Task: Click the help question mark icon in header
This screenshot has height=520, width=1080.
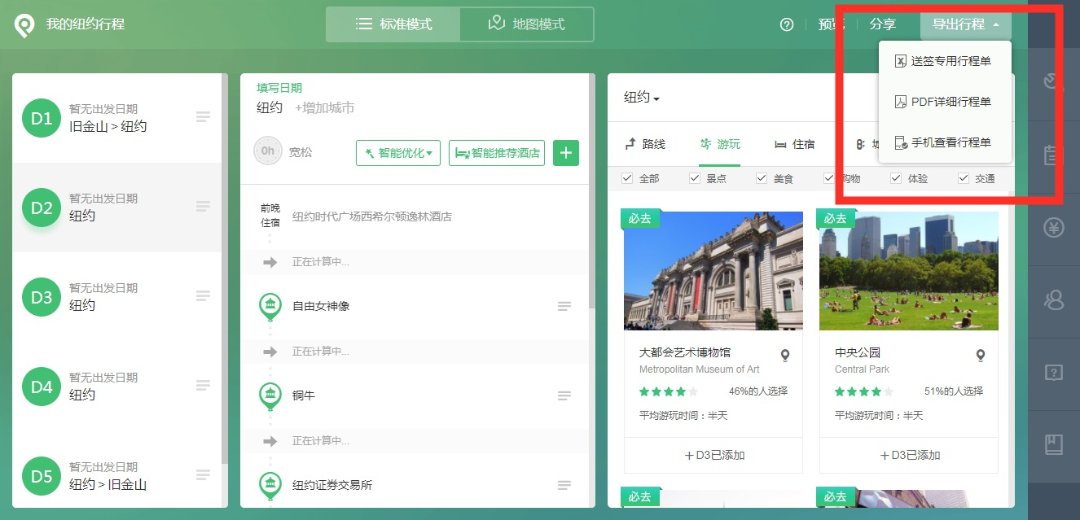Action: click(x=787, y=25)
